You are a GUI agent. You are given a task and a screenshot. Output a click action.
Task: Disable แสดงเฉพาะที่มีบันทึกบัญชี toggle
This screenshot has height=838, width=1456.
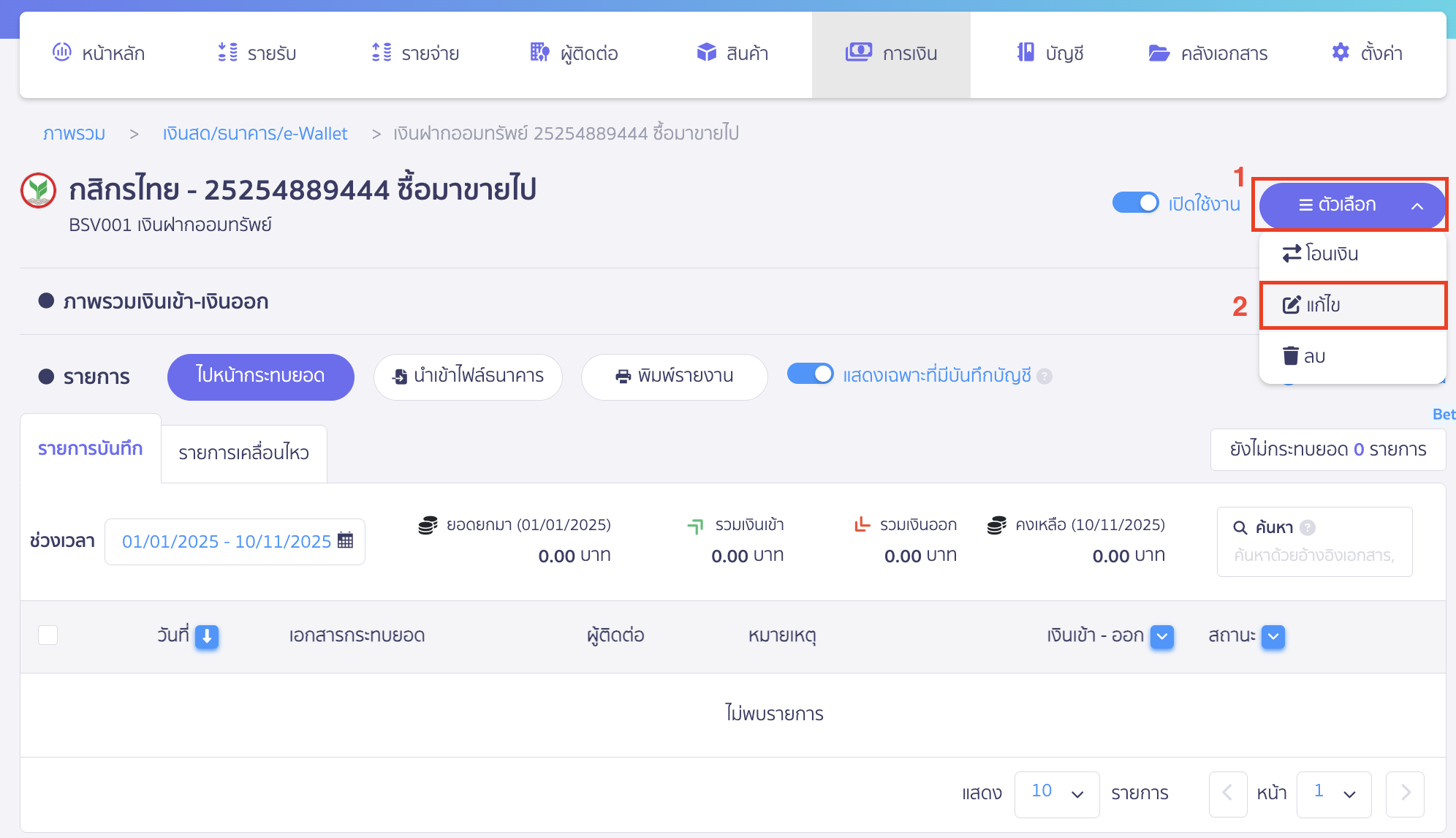pyautogui.click(x=811, y=374)
